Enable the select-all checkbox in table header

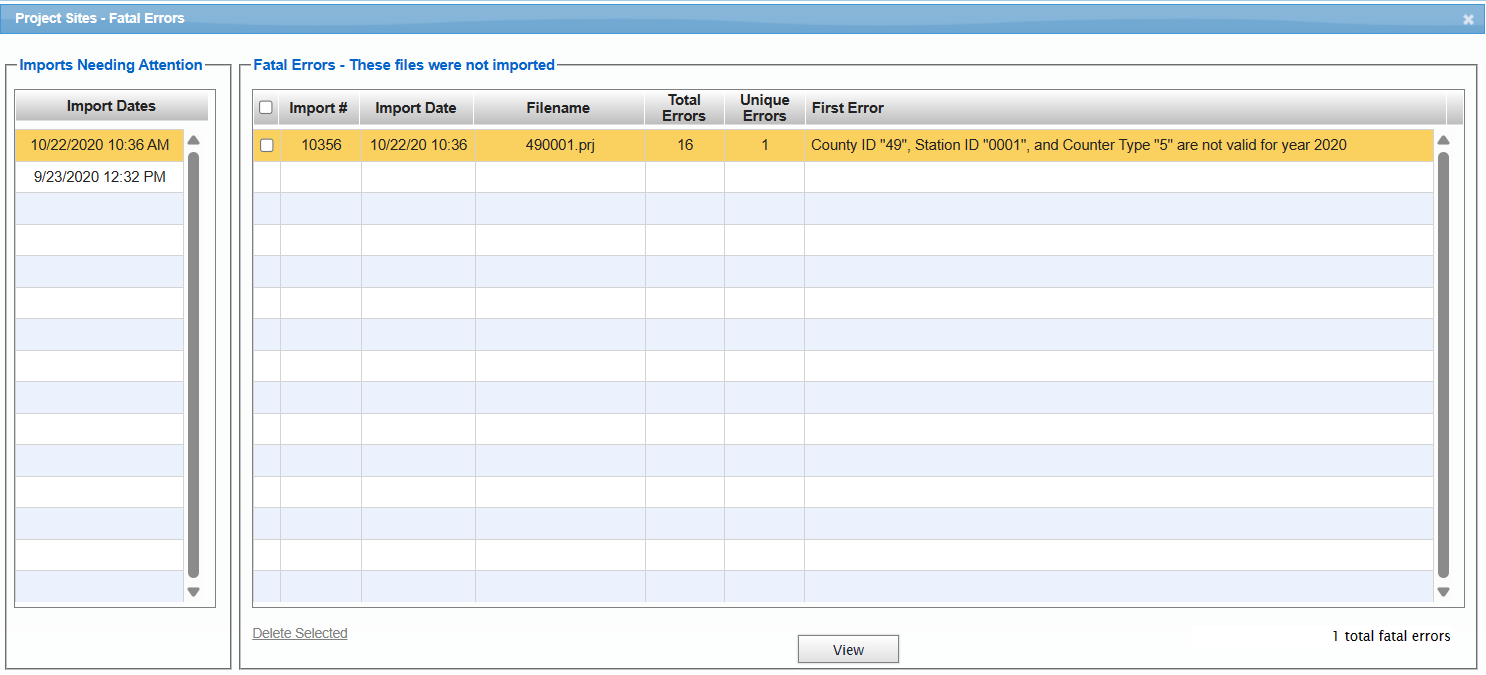click(x=266, y=107)
